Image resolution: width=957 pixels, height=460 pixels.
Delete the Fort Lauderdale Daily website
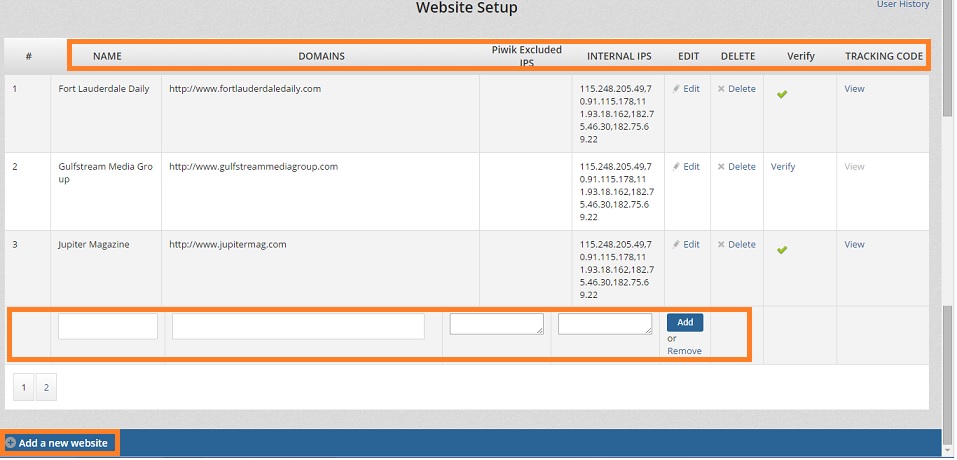pyautogui.click(x=737, y=89)
